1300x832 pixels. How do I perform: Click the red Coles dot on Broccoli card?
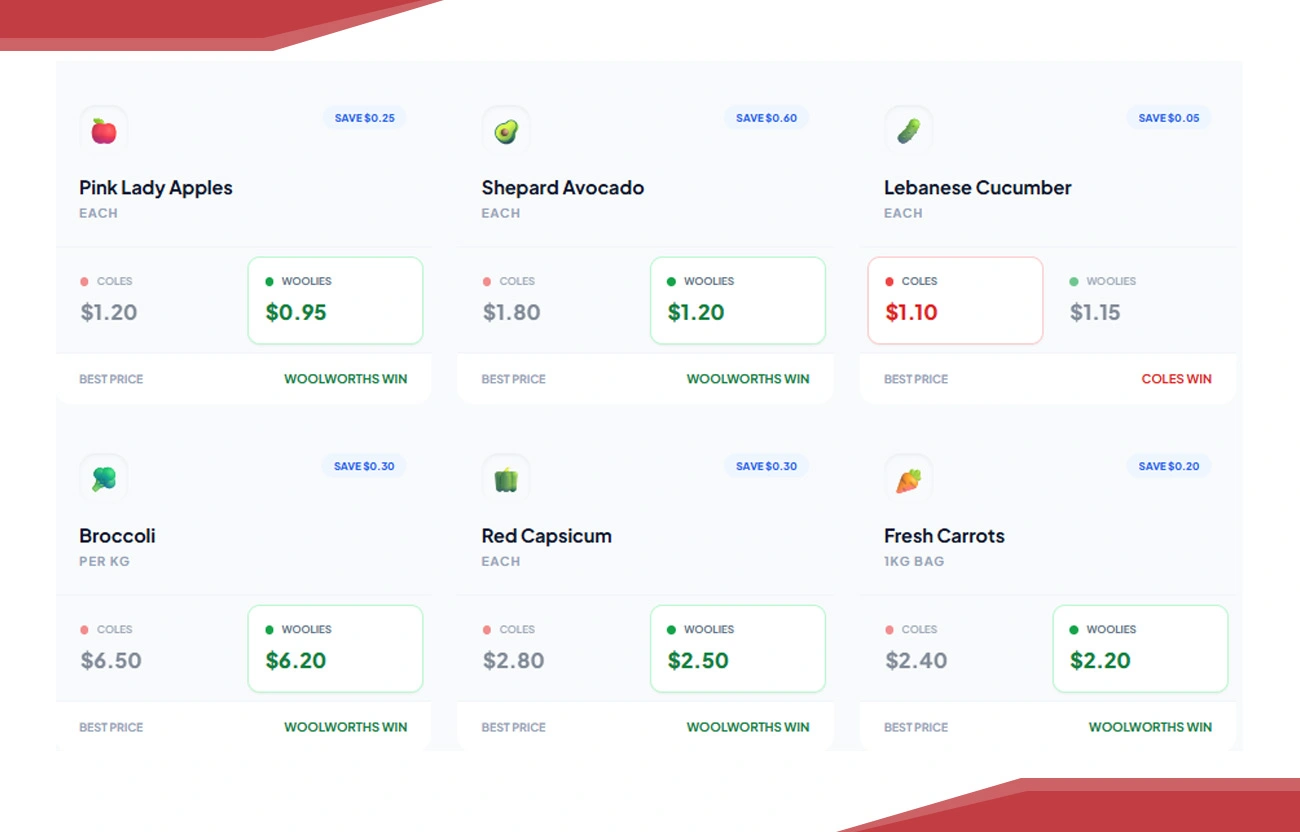(86, 629)
